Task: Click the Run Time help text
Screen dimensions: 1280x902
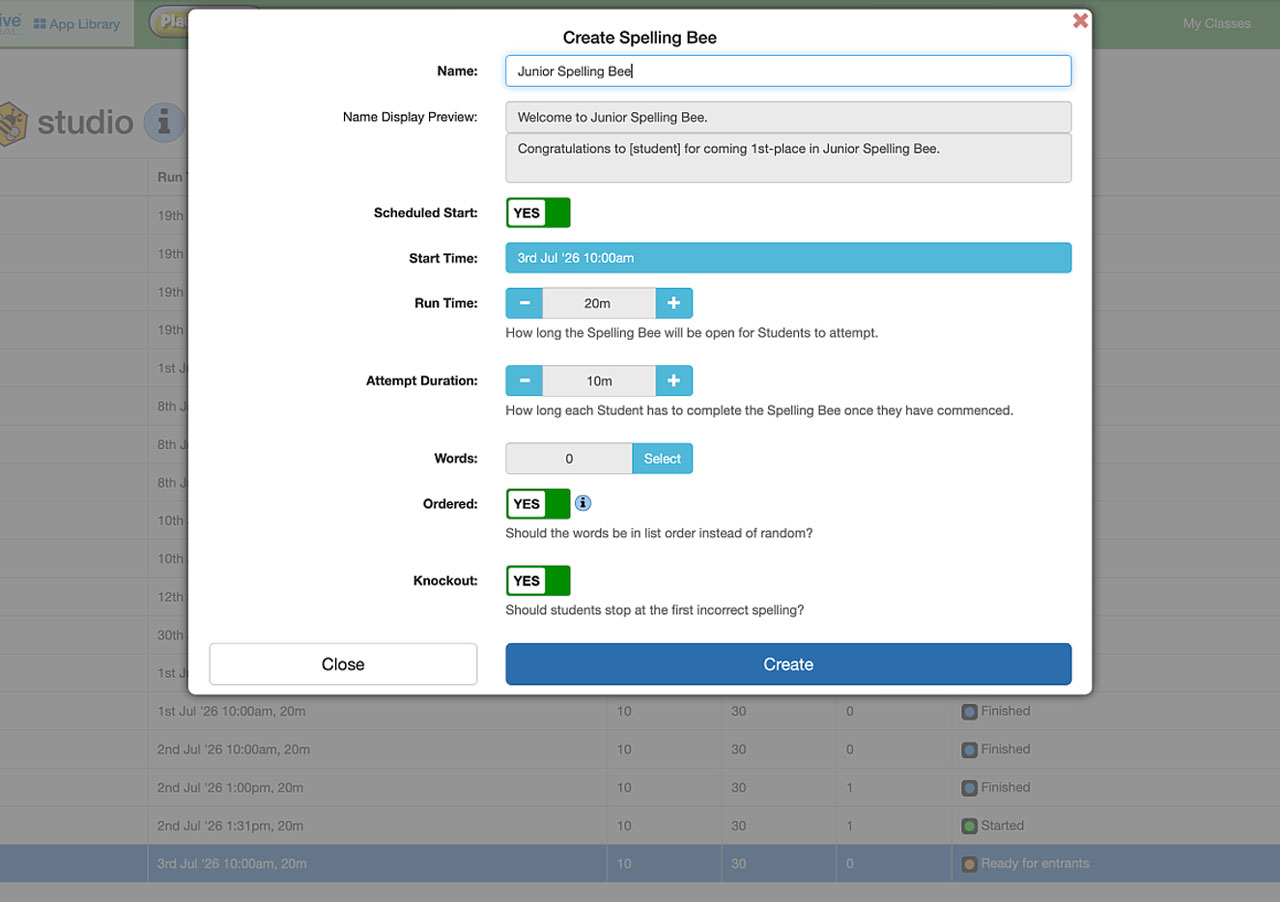Action: tap(692, 333)
